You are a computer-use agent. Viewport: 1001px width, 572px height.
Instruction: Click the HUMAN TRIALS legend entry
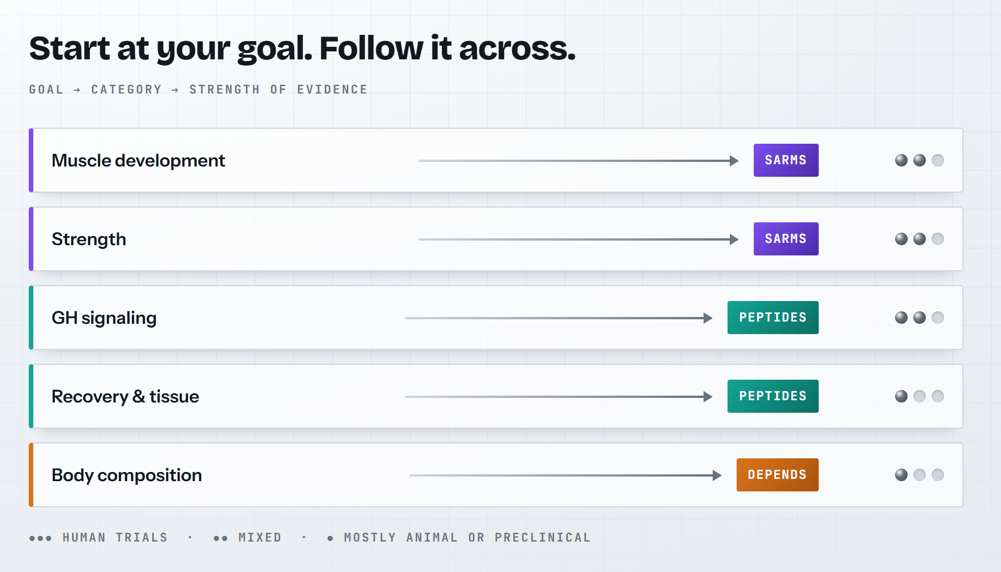pyautogui.click(x=98, y=538)
